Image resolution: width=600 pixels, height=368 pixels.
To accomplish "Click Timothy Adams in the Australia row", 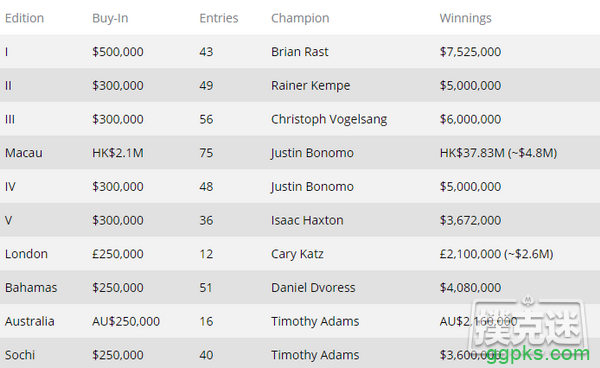I will pyautogui.click(x=315, y=321).
